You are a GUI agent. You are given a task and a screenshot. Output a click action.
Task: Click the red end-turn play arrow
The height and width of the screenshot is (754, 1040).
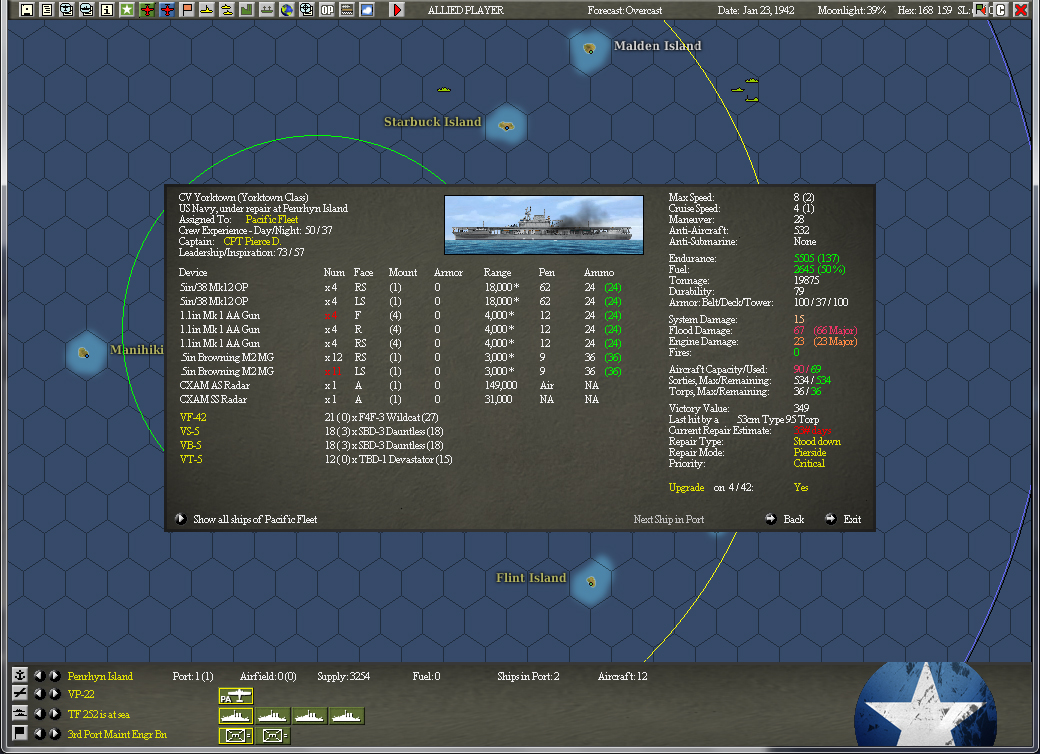pyautogui.click(x=397, y=10)
